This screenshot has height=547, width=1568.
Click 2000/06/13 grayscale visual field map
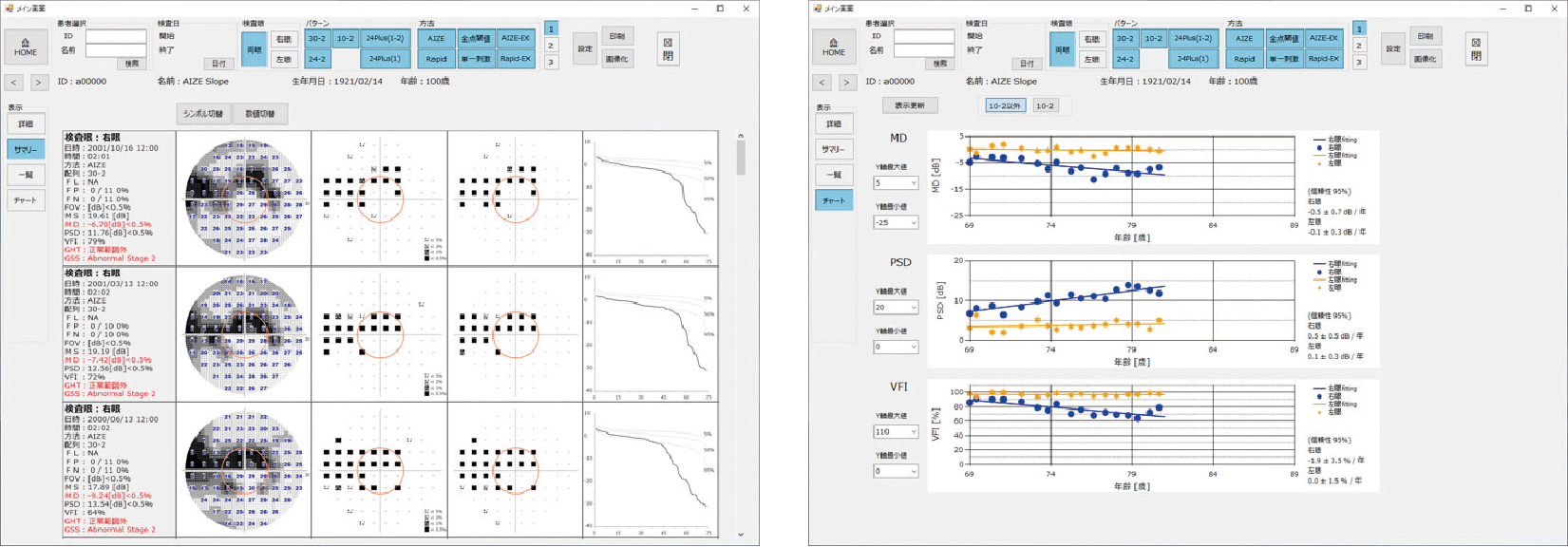pos(244,470)
